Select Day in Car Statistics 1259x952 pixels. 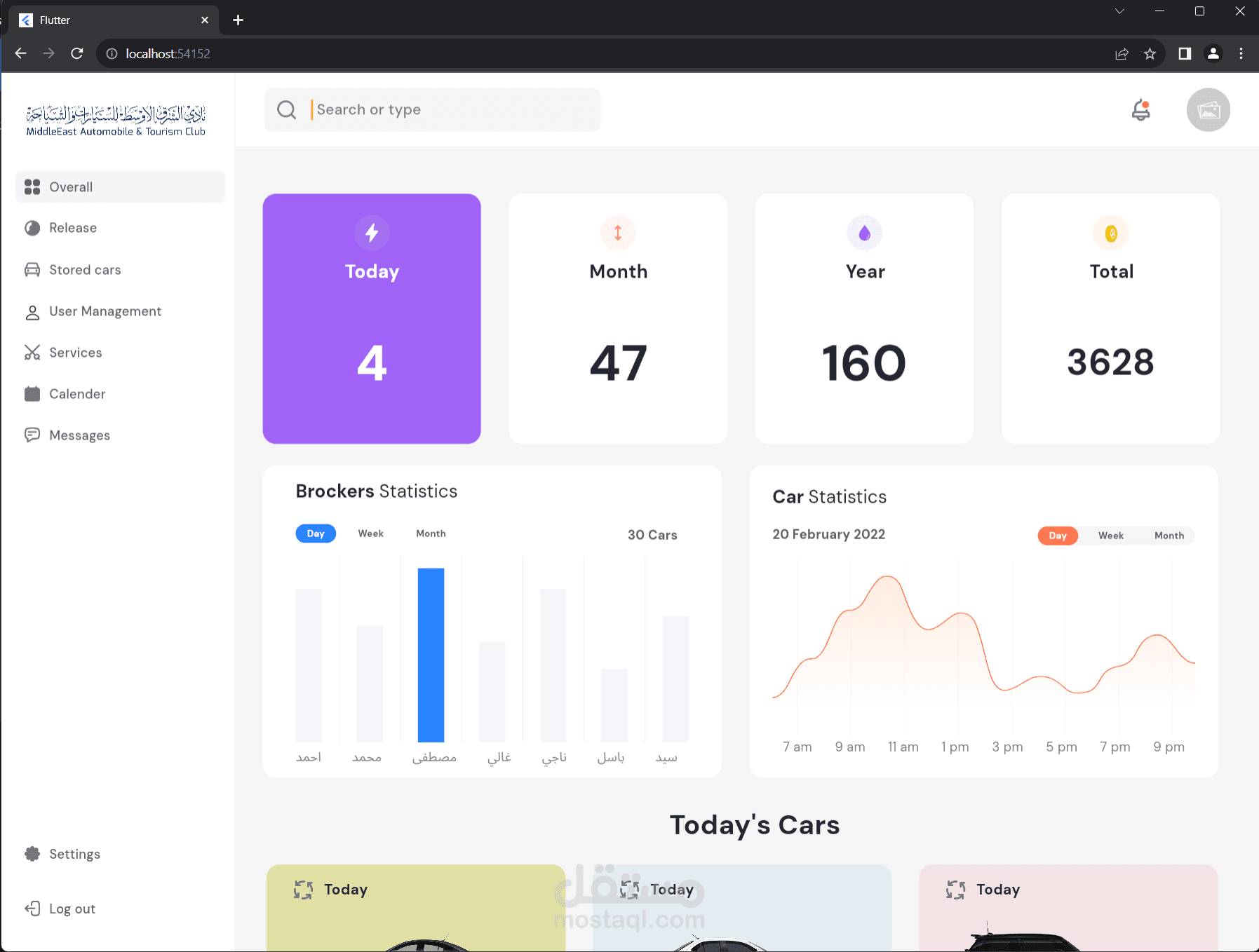coord(1058,536)
